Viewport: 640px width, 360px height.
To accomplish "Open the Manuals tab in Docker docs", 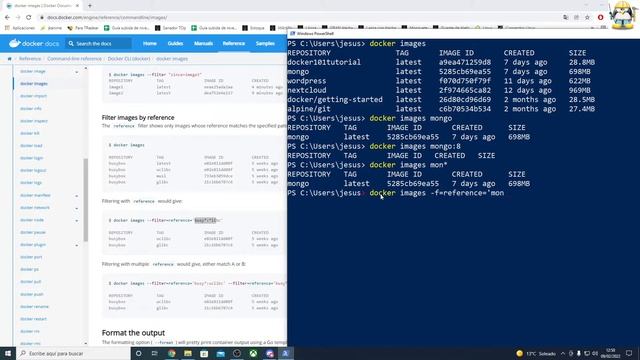I will 203,43.
